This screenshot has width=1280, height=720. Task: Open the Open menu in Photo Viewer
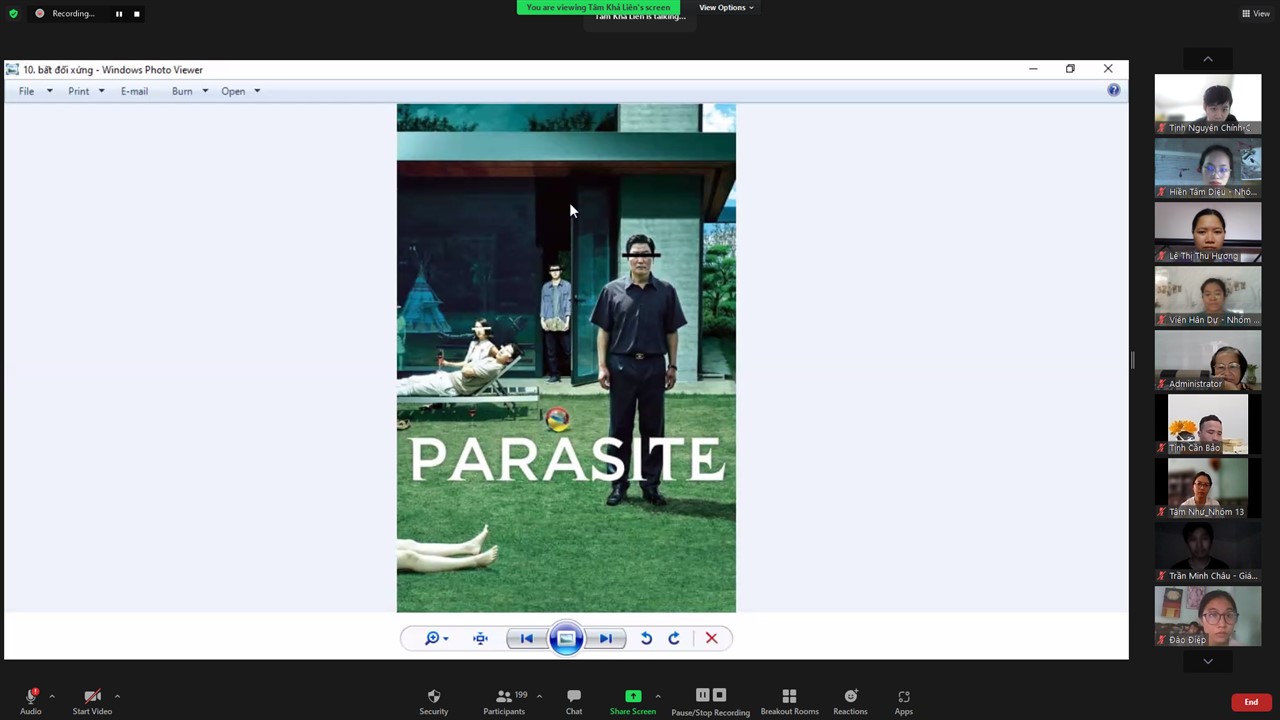click(x=233, y=91)
